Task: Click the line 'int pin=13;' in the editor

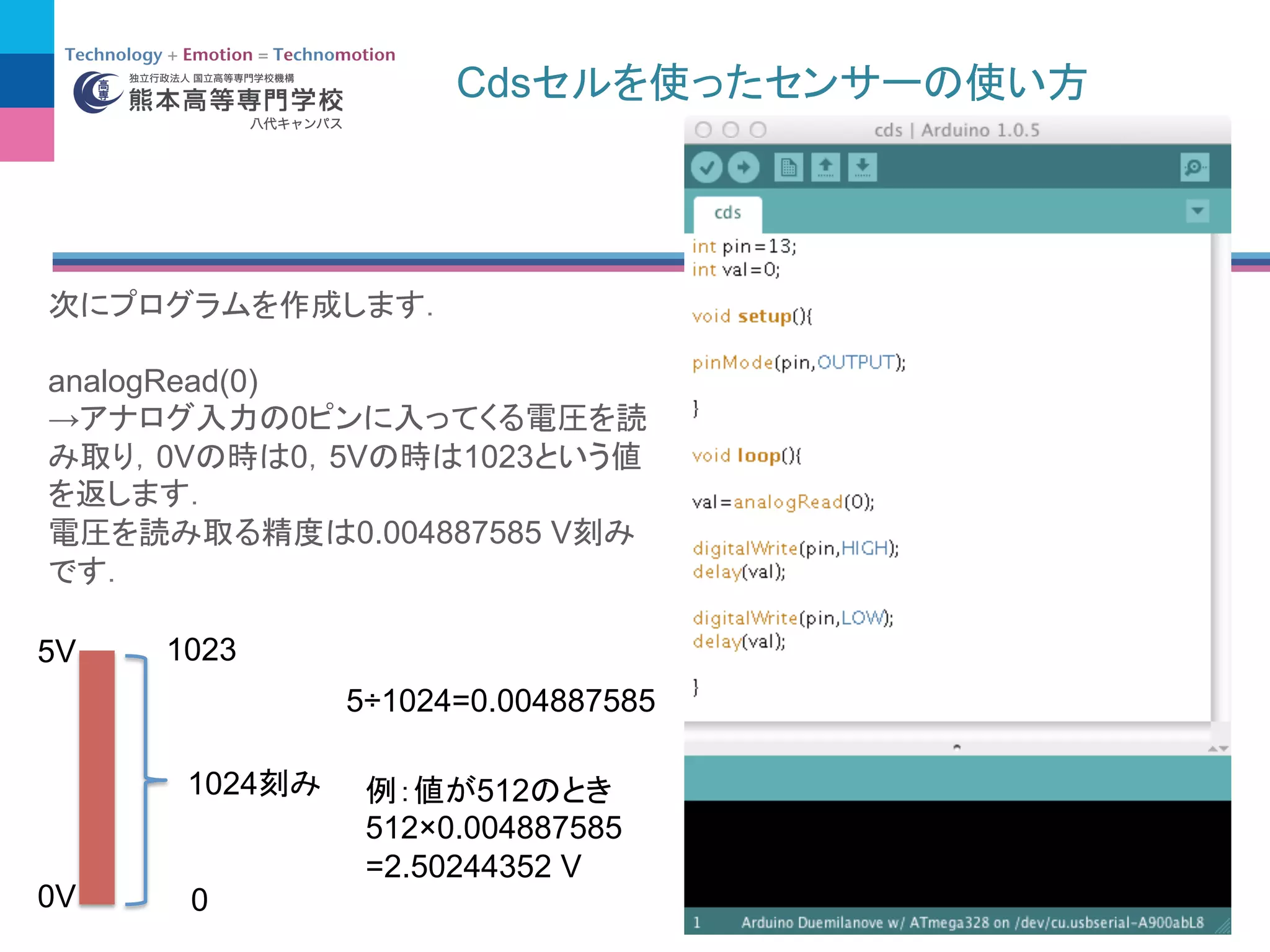Action: [x=744, y=247]
